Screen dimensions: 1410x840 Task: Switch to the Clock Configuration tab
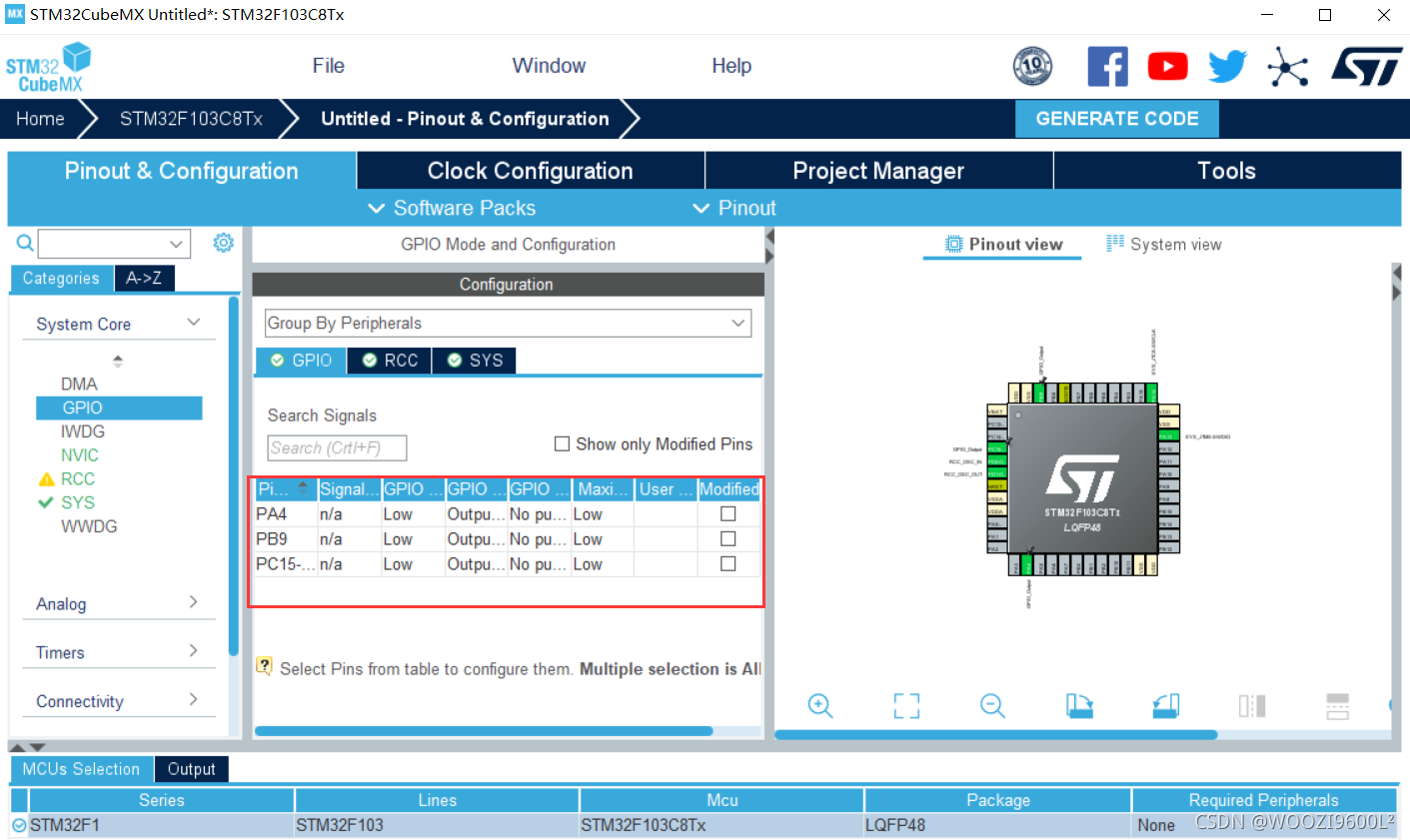pyautogui.click(x=531, y=171)
